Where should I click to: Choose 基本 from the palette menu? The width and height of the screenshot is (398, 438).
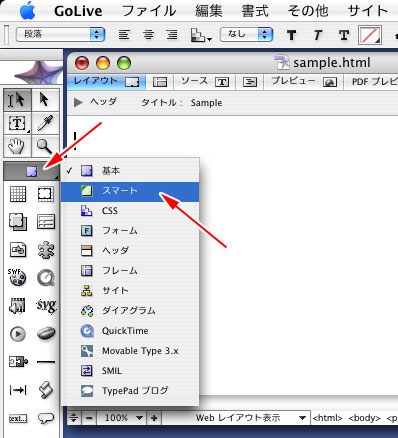130,171
